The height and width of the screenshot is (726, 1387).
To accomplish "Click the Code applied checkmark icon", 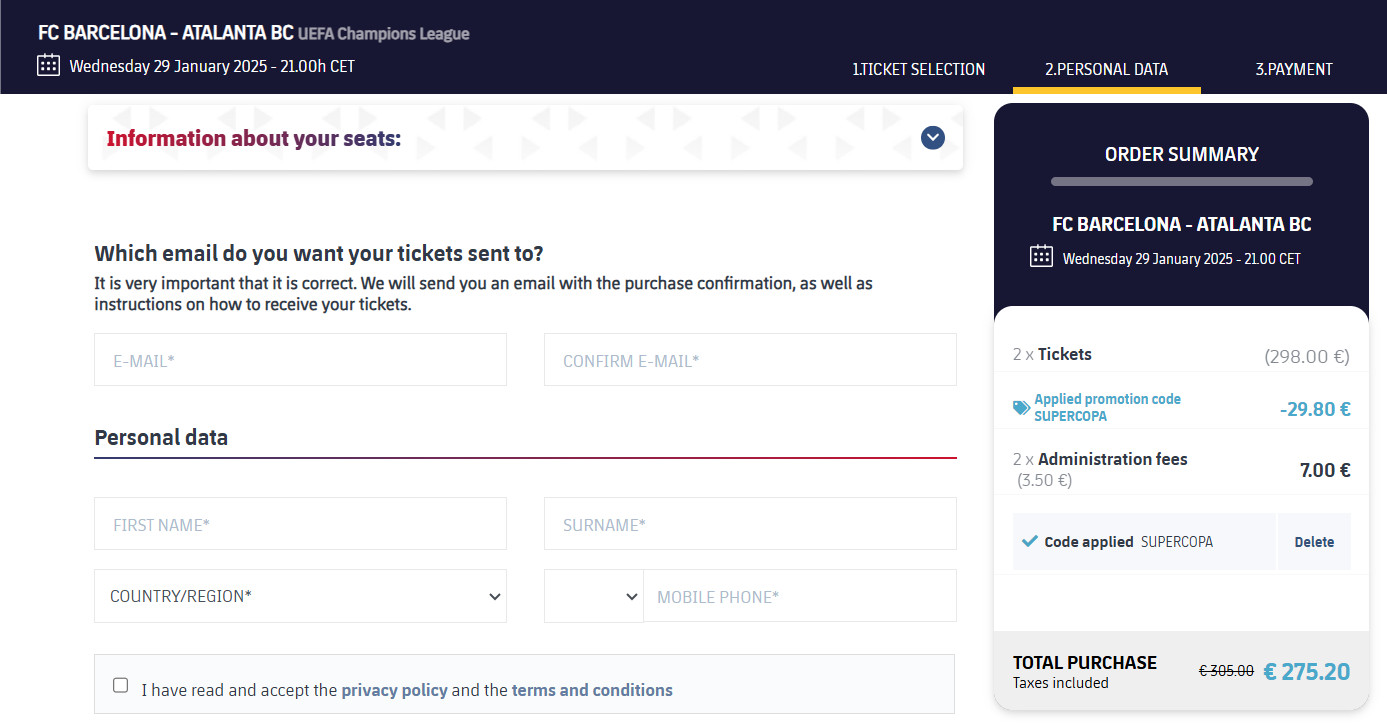I will tap(1029, 541).
